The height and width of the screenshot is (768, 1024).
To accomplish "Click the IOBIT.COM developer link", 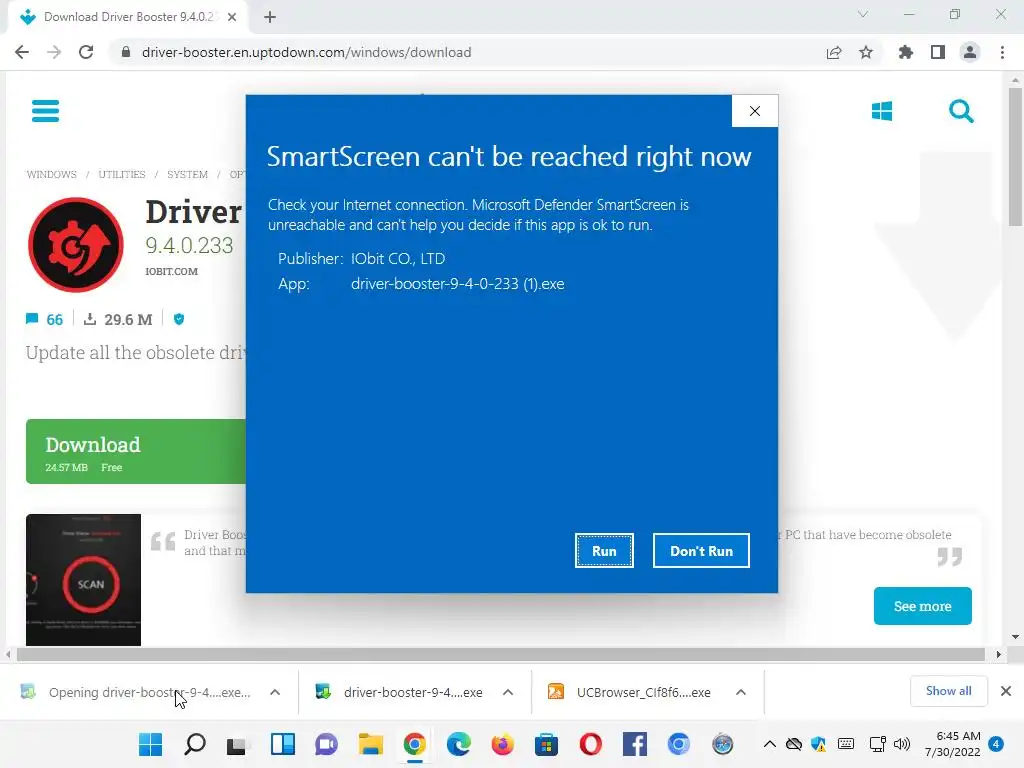I will click(x=172, y=271).
